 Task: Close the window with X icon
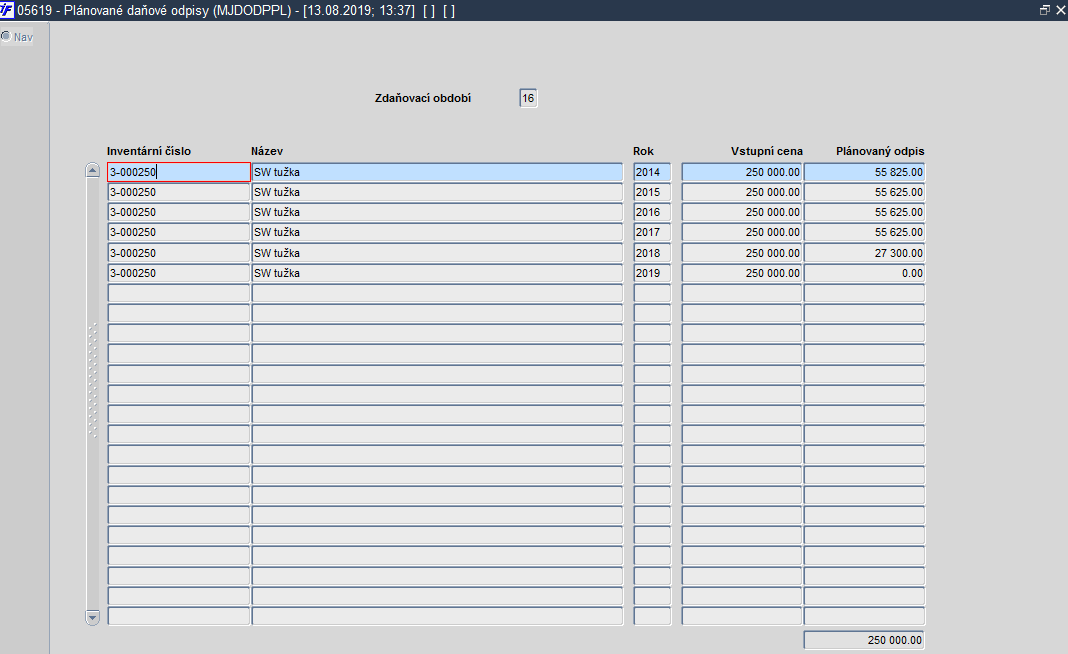point(1061,10)
